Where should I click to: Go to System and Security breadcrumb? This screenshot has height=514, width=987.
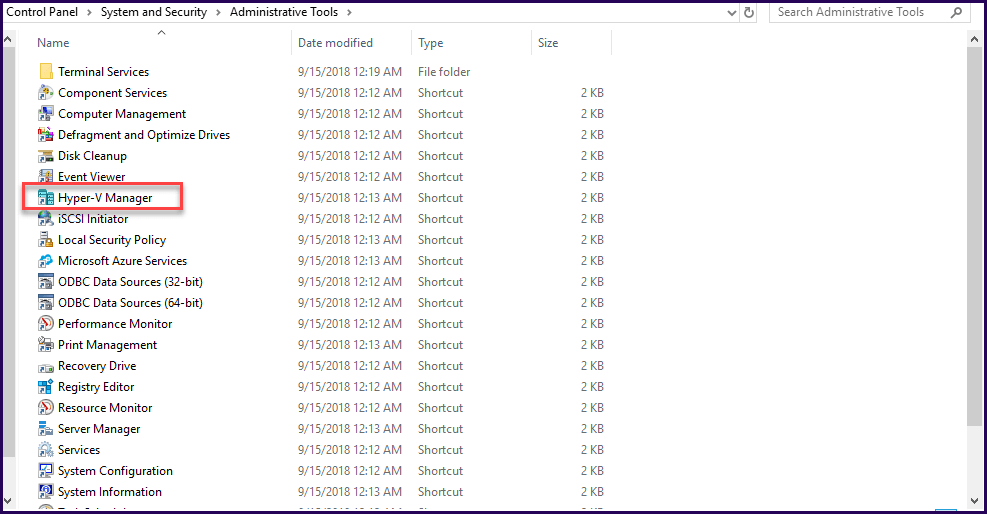154,12
